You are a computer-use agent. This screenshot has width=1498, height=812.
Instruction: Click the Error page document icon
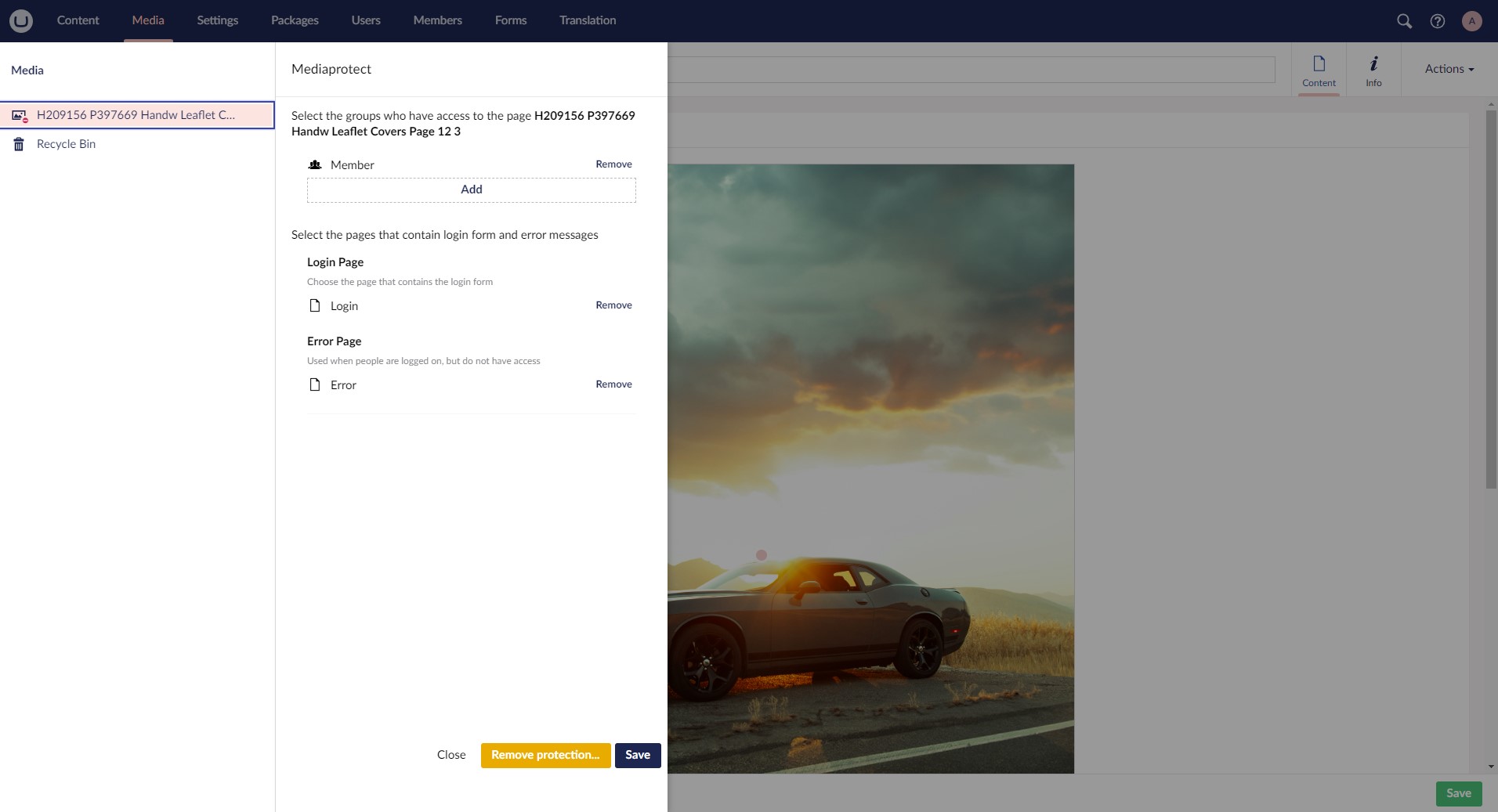click(315, 384)
